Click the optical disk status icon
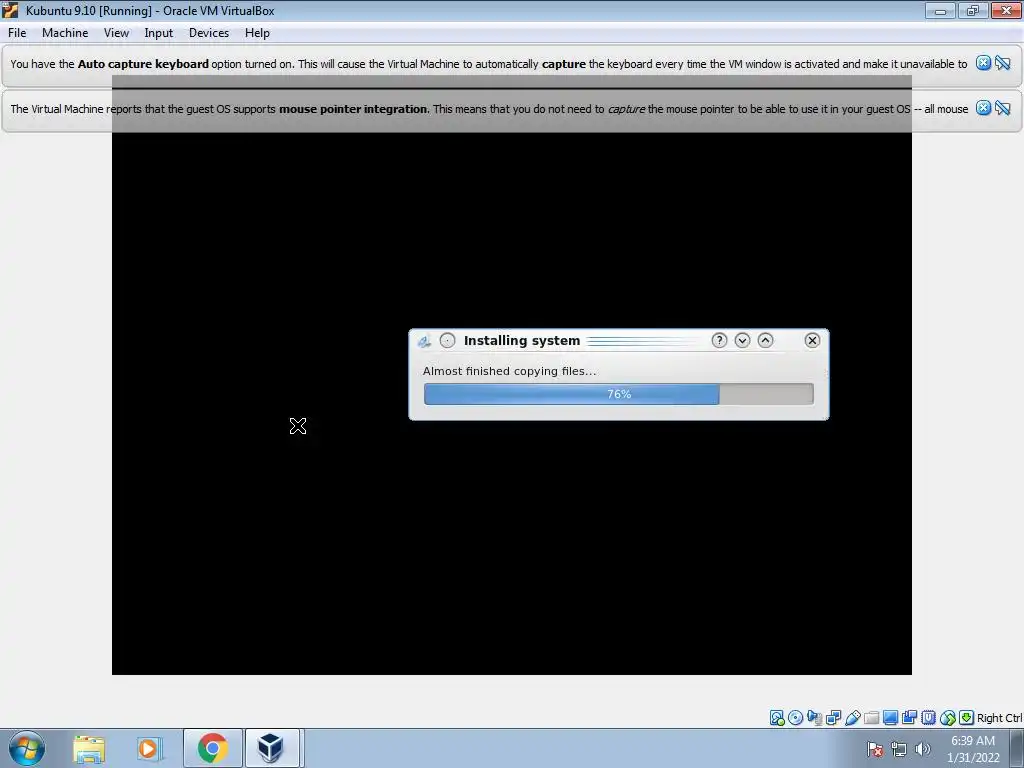Viewport: 1024px width, 768px height. pos(795,718)
